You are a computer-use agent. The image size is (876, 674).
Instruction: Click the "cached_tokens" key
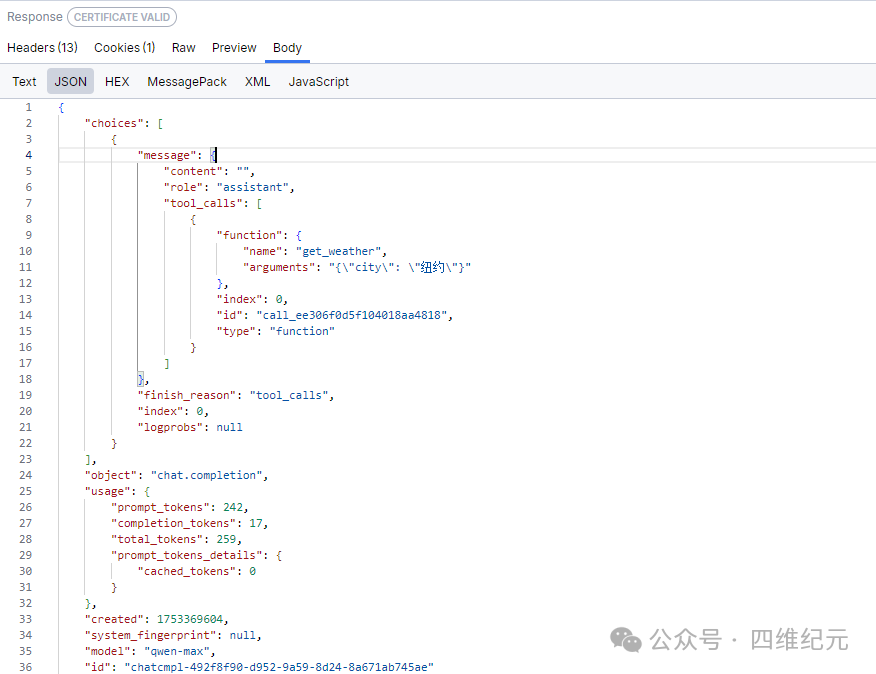tap(187, 572)
